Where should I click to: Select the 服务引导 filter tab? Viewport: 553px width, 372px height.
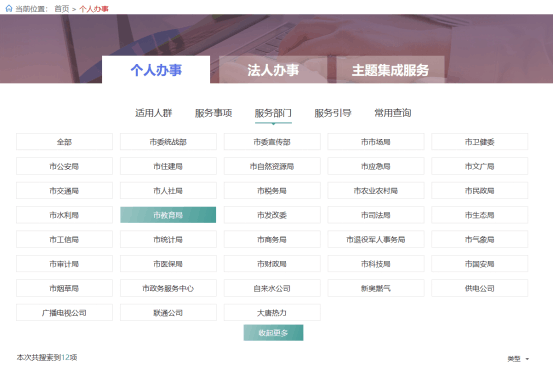click(333, 113)
